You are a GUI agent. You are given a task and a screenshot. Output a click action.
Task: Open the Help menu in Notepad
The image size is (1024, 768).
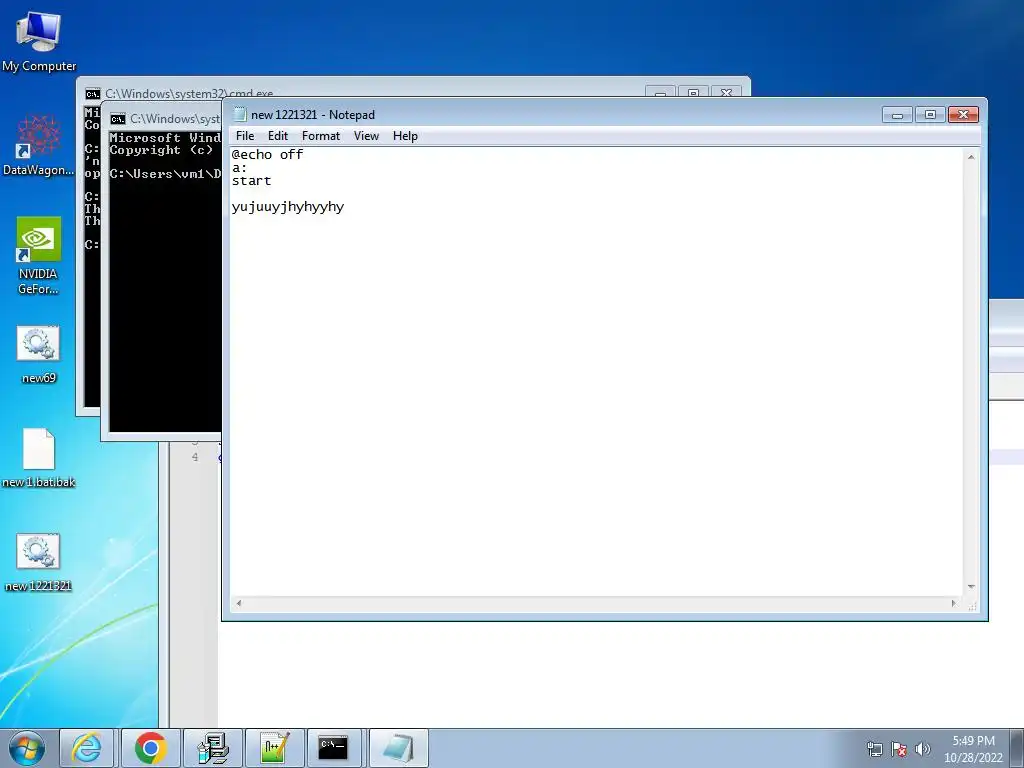405,136
